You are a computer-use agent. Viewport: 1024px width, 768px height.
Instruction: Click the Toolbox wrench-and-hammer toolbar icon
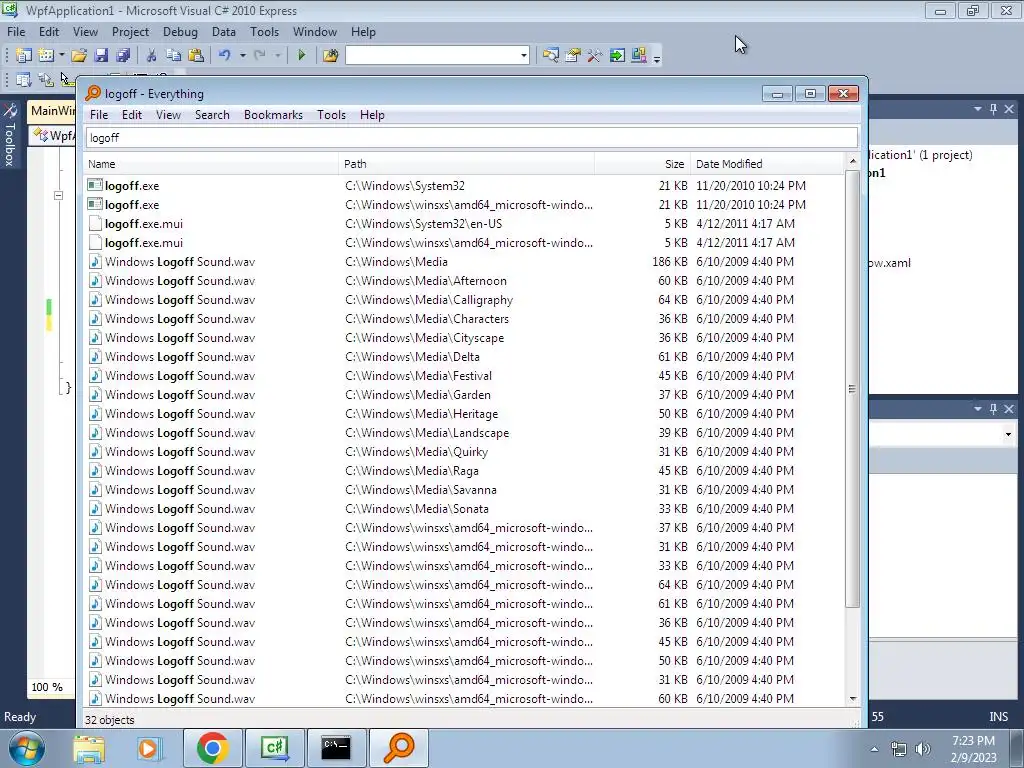click(x=594, y=56)
